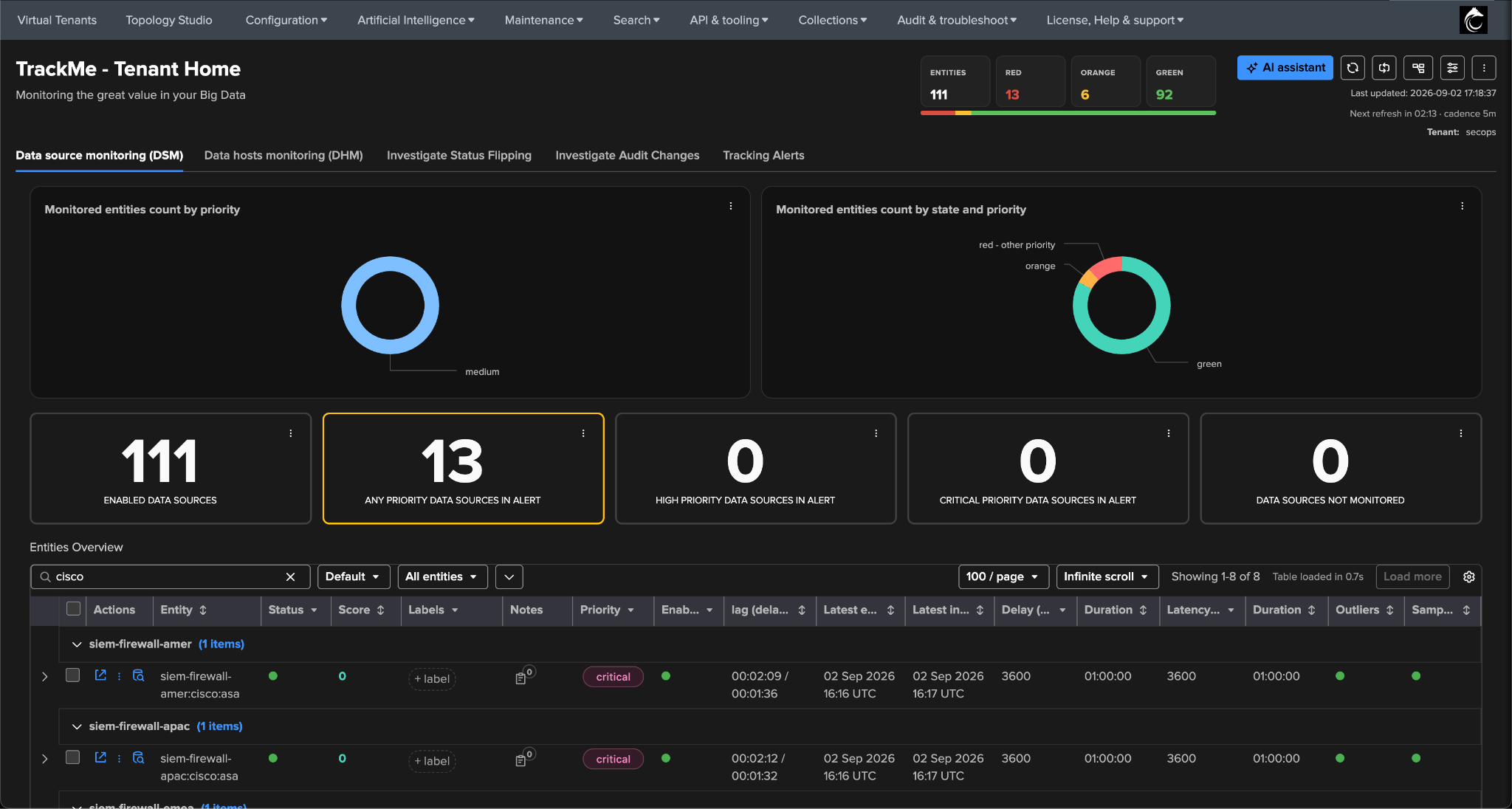Tick the select-all checkbox in table header

pos(73,609)
